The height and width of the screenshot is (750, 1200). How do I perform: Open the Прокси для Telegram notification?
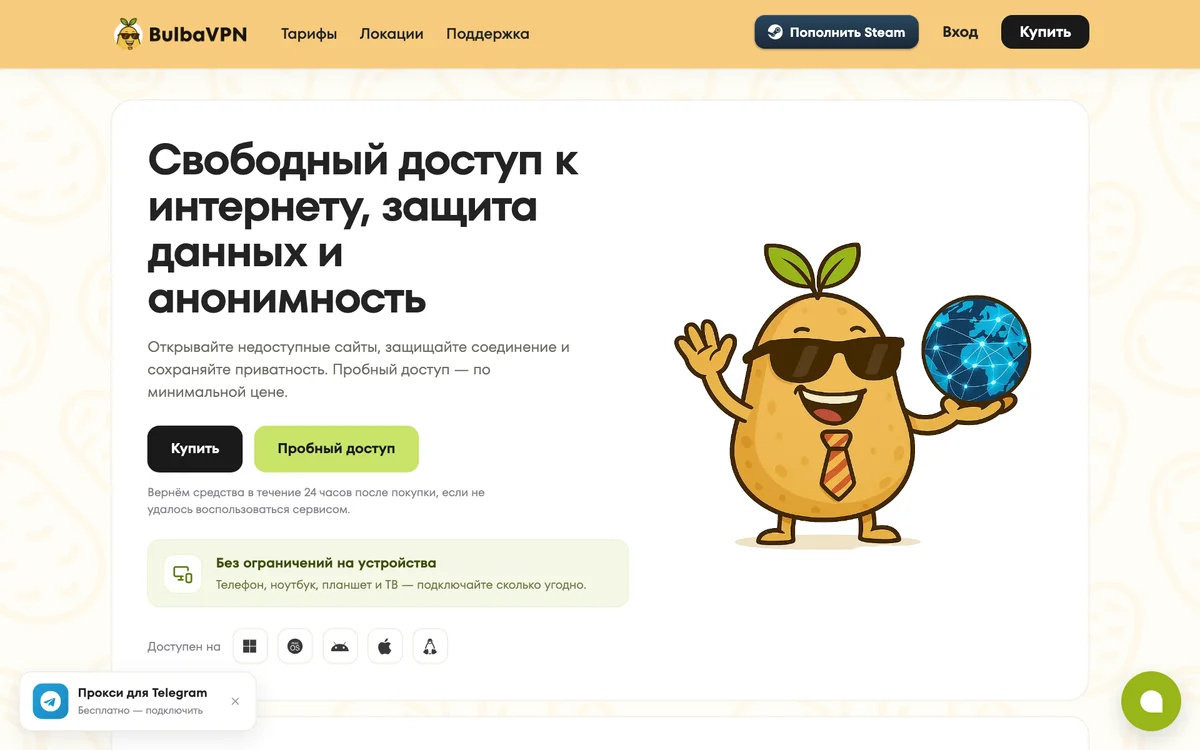pyautogui.click(x=138, y=701)
